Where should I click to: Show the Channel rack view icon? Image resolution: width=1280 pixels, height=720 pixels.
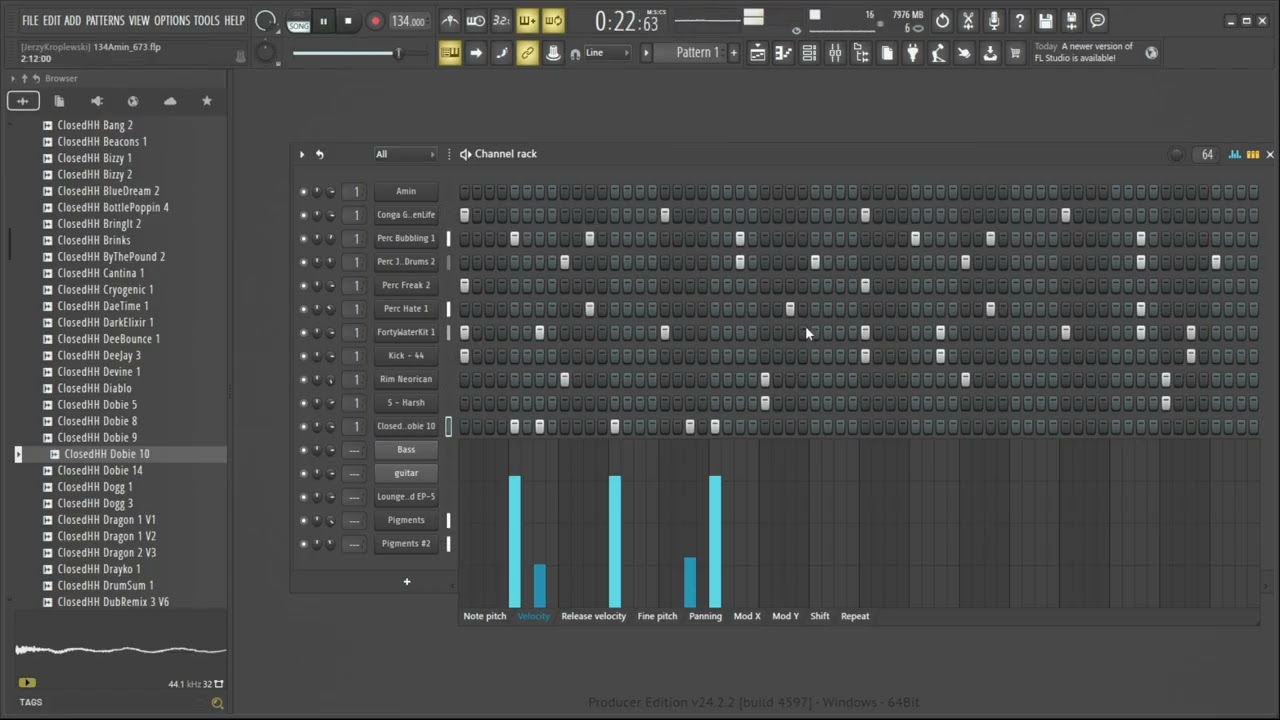click(x=809, y=53)
